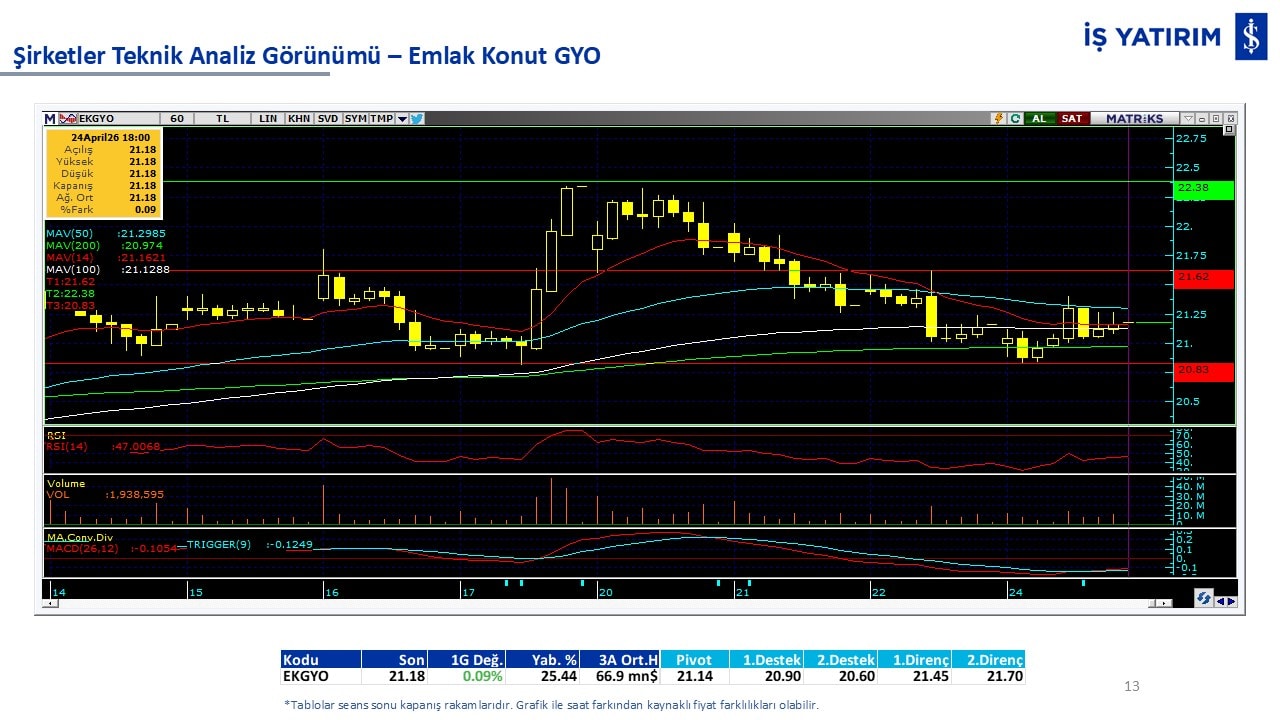The image size is (1280, 720).
Task: Click the Matriks M logo icon
Action: click(50, 118)
